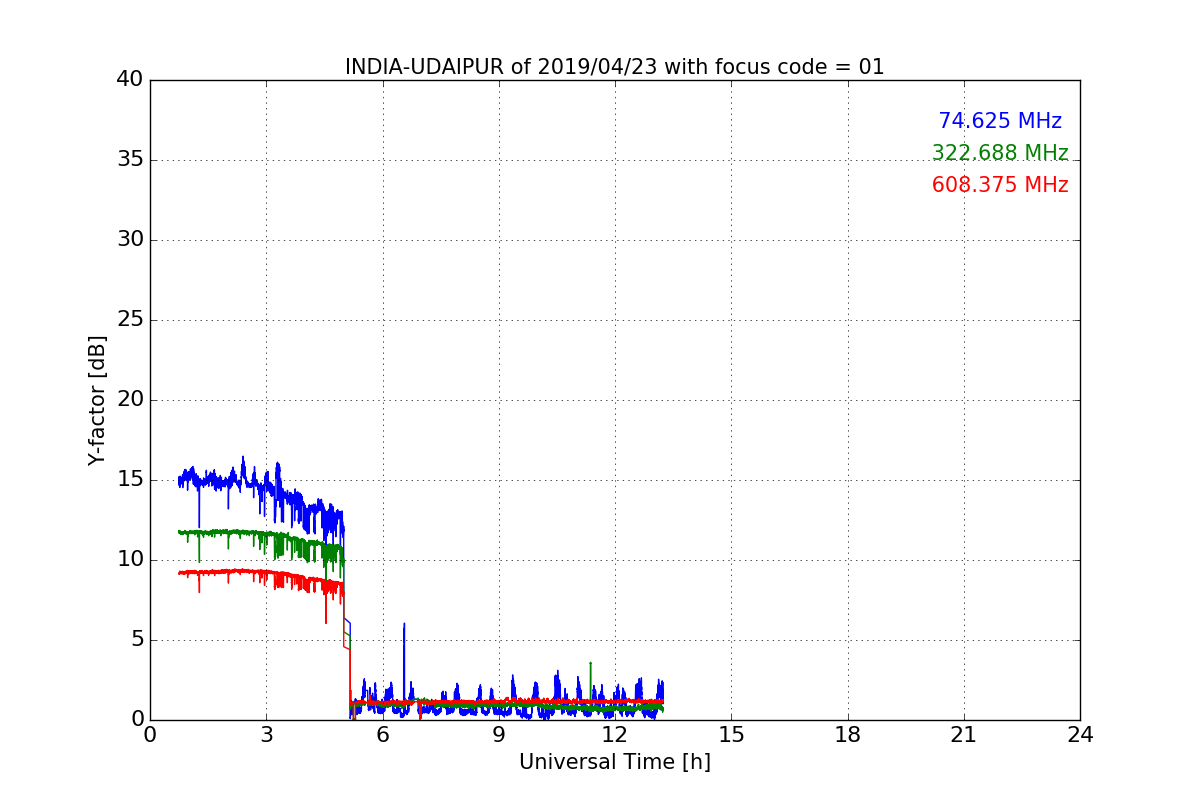Click the y-axis tick label 5
The image size is (1200, 800).
pyautogui.click(x=136, y=640)
